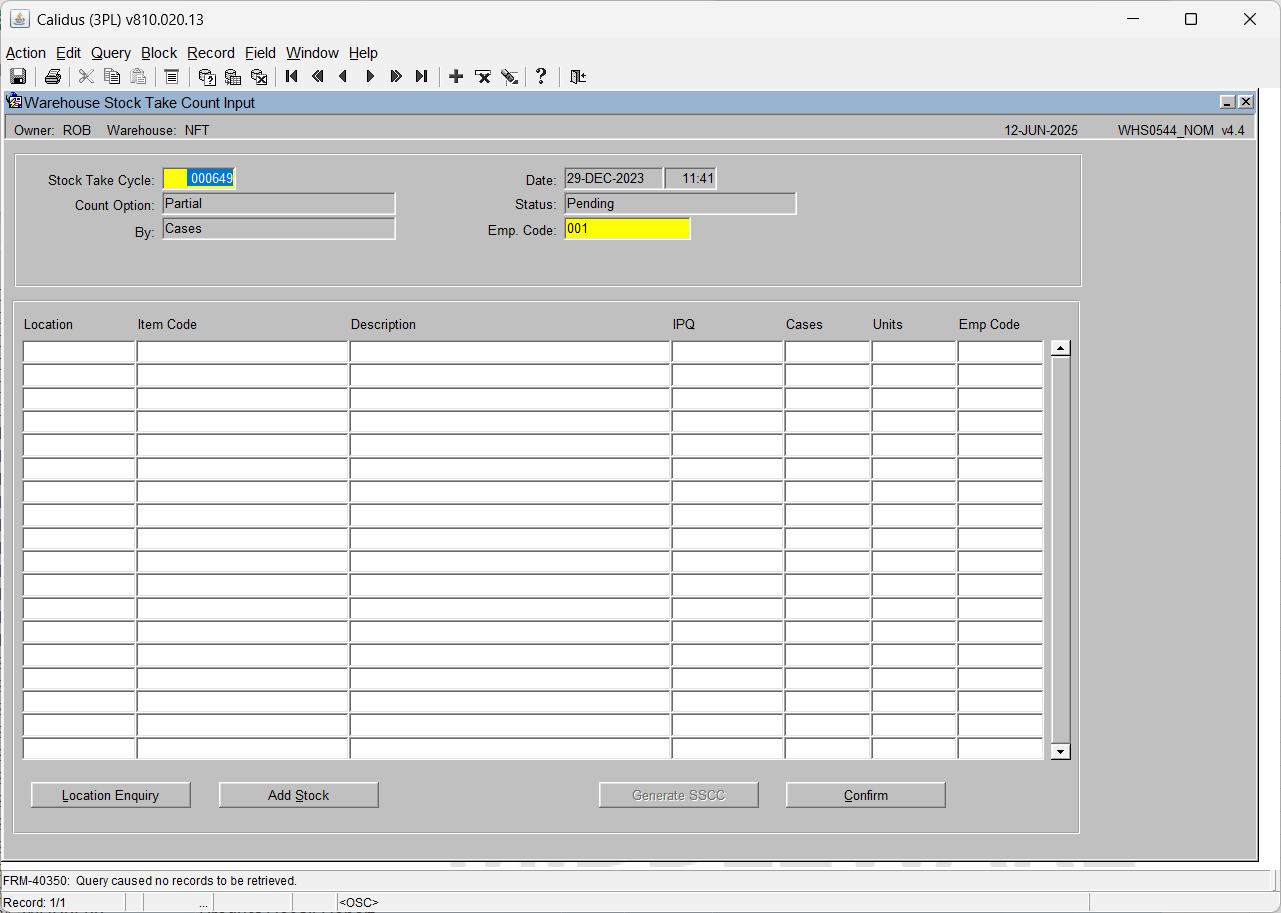Click the Exit door icon in toolbar
The width and height of the screenshot is (1281, 913).
point(578,77)
